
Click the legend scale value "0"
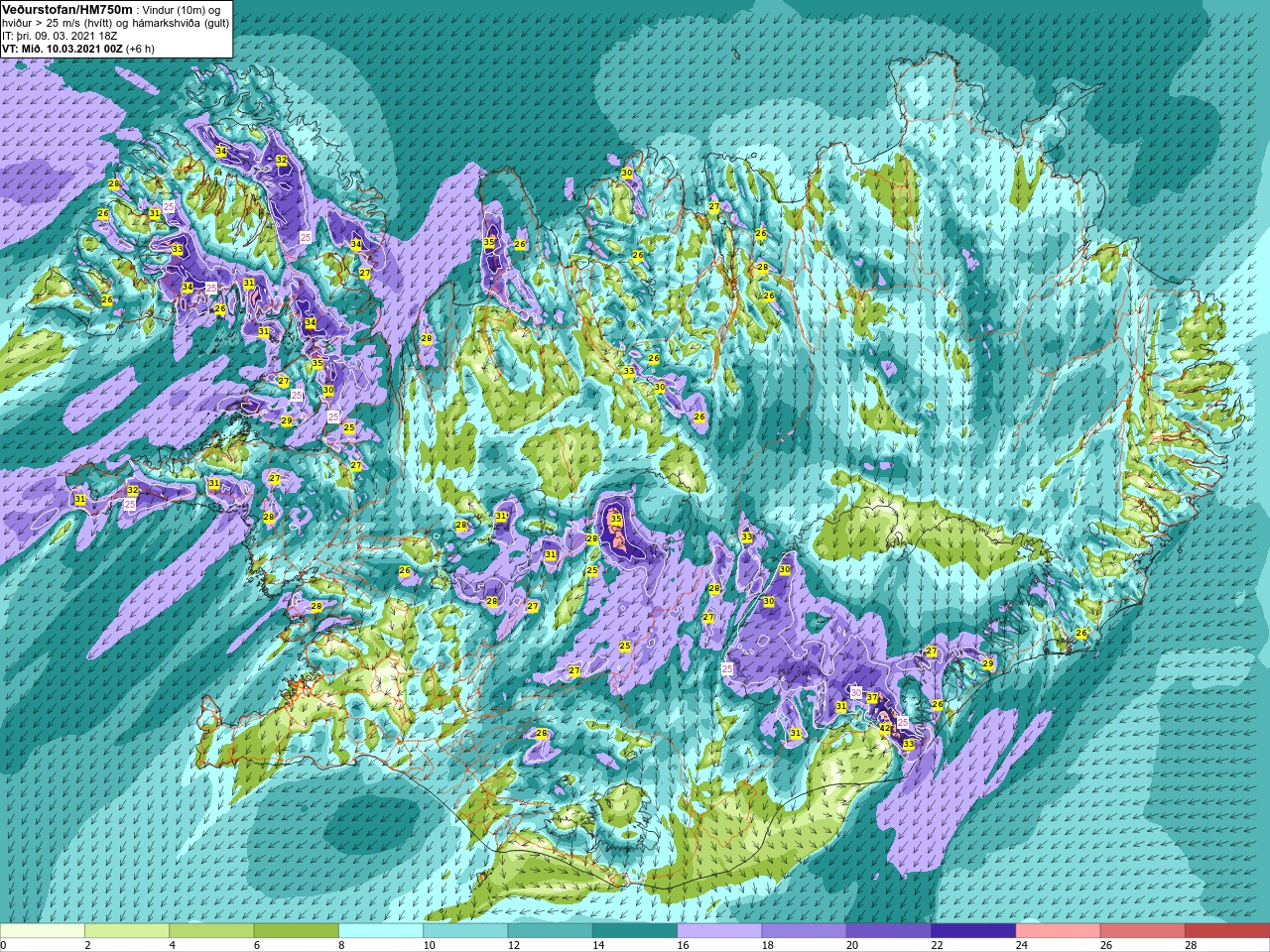click(x=4, y=945)
